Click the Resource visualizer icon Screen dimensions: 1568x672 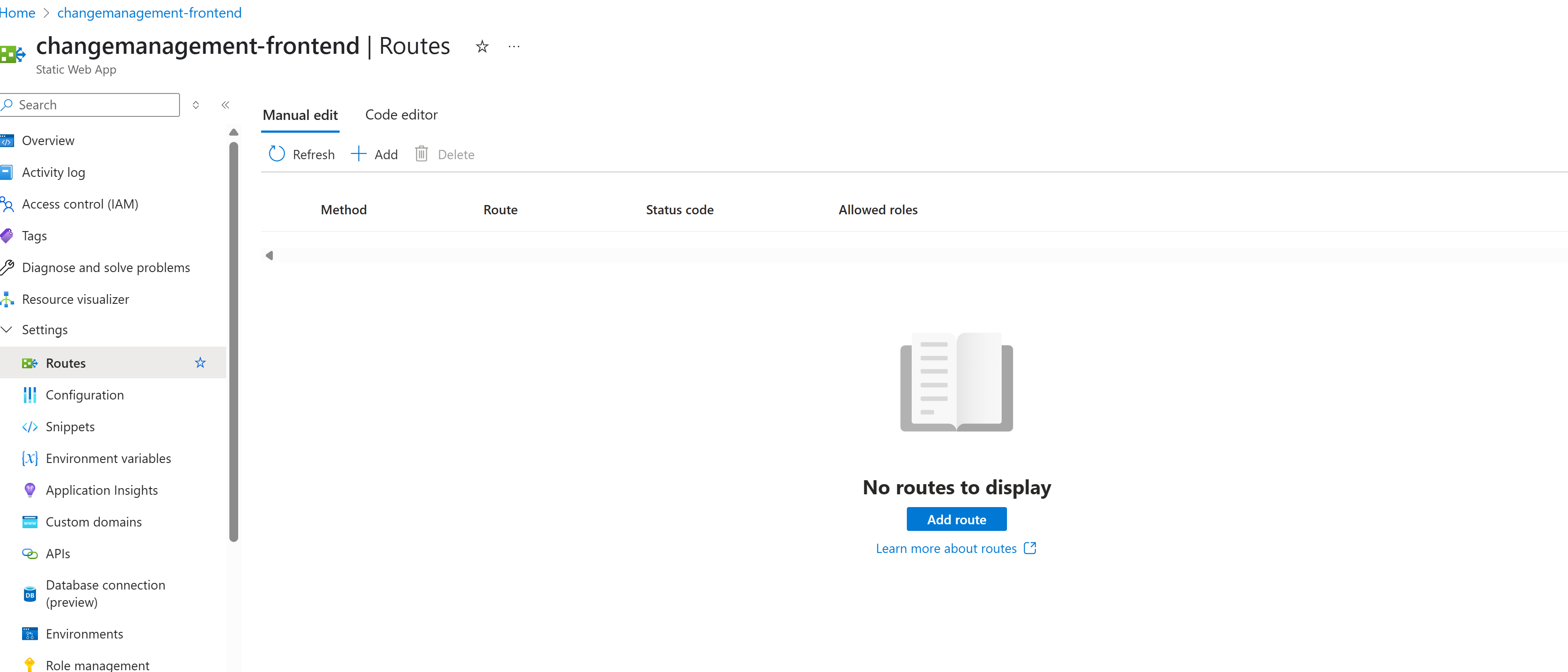click(x=7, y=299)
